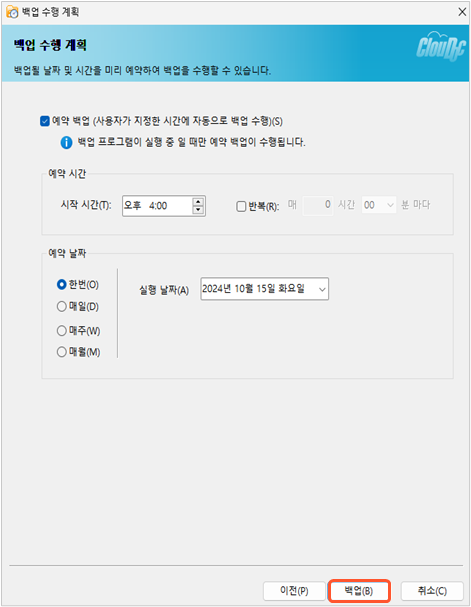The image size is (471, 607).
Task: Choose the 매월(M) monthly radio option
Action: tap(61, 352)
